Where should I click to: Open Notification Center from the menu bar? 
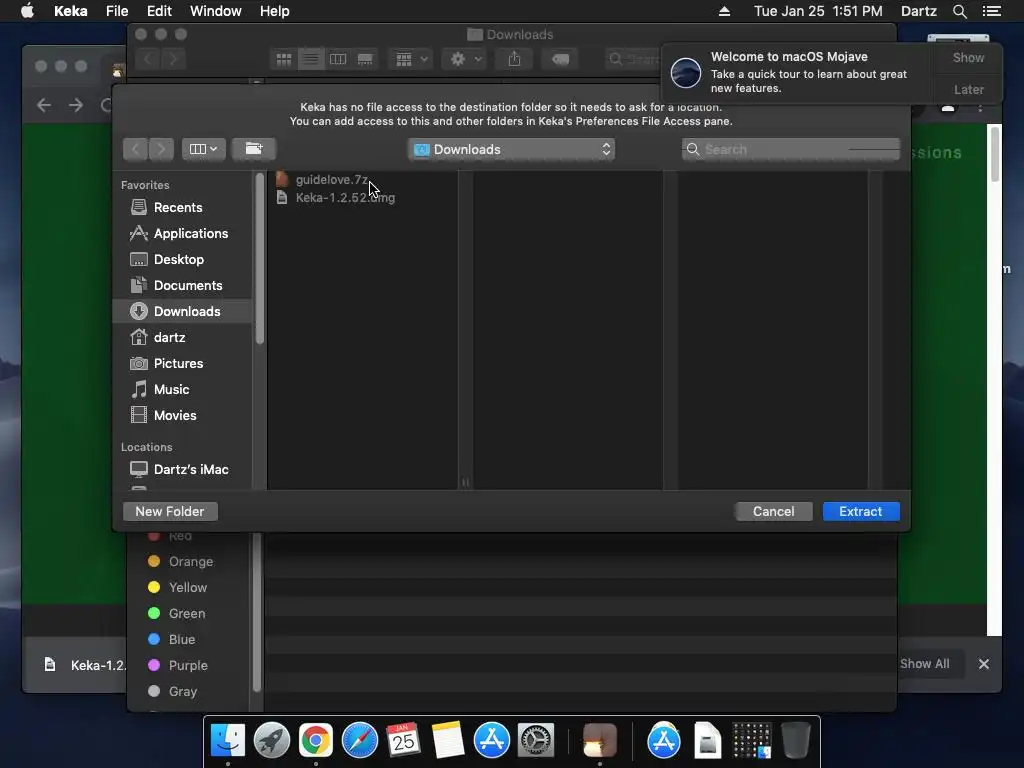coord(991,11)
